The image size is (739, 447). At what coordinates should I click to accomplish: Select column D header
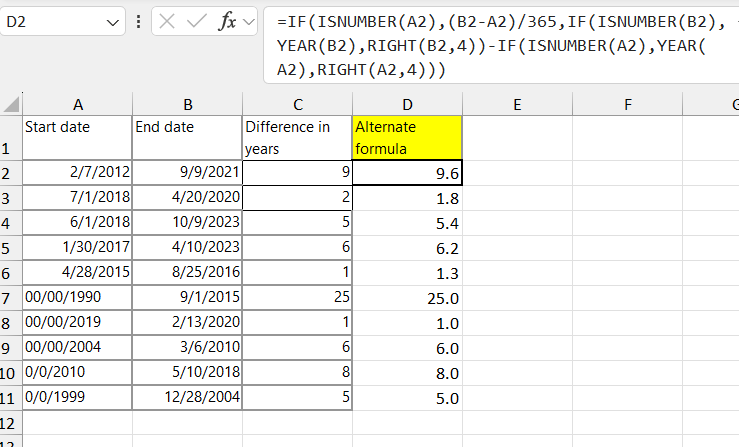point(407,104)
